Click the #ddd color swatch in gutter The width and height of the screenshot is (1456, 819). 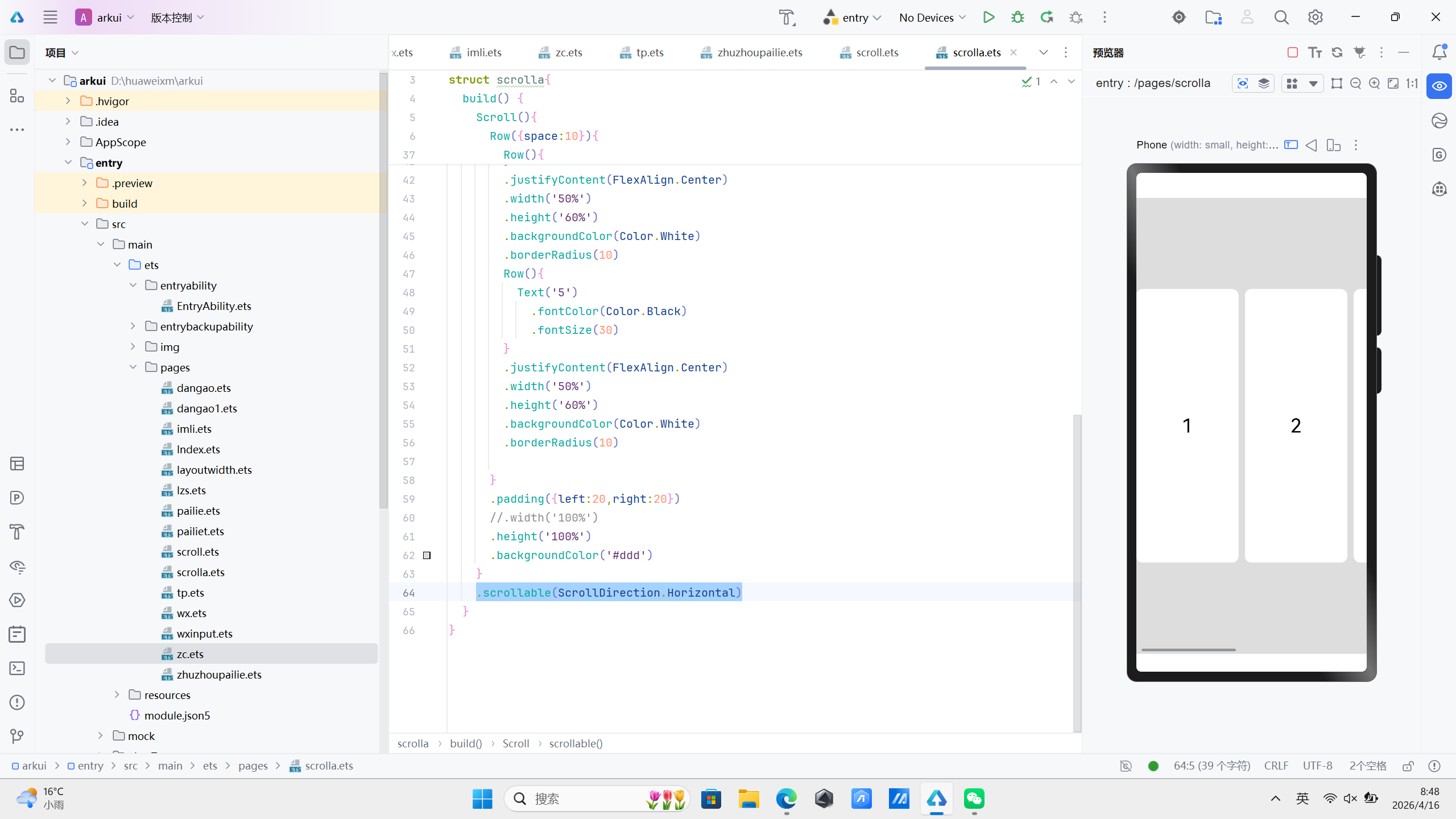coord(427,555)
